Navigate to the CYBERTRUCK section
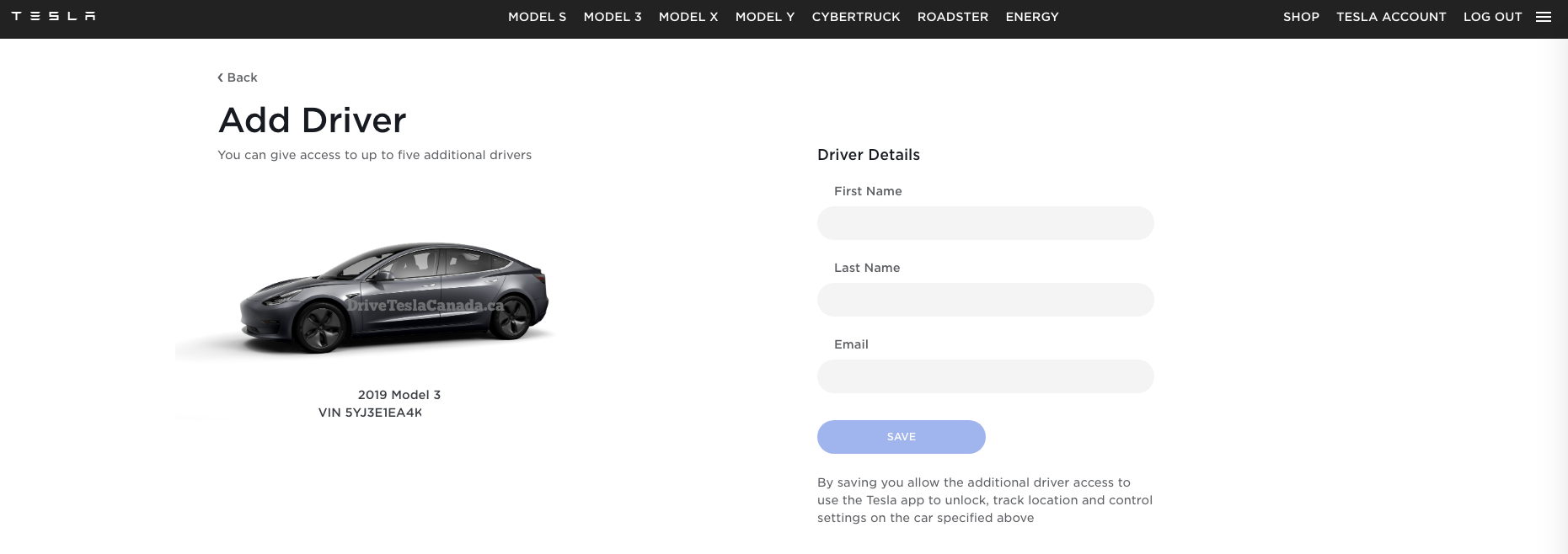 (x=856, y=17)
